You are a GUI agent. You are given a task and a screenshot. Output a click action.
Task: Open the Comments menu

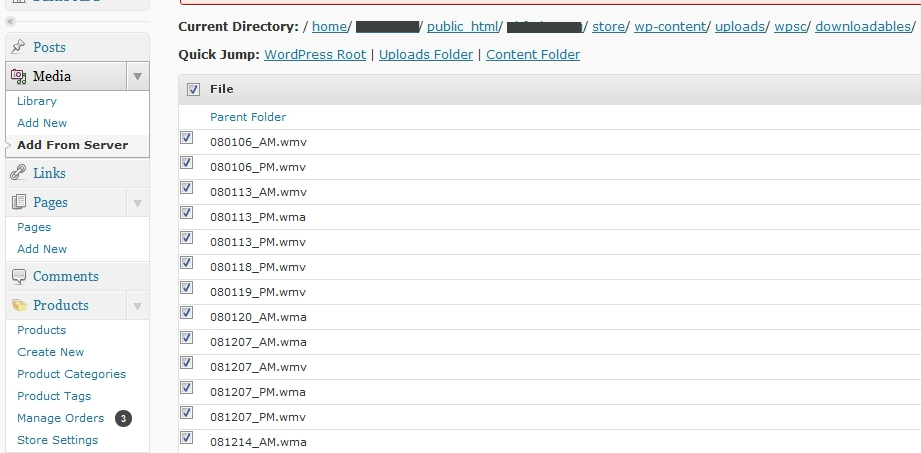pyautogui.click(x=66, y=276)
